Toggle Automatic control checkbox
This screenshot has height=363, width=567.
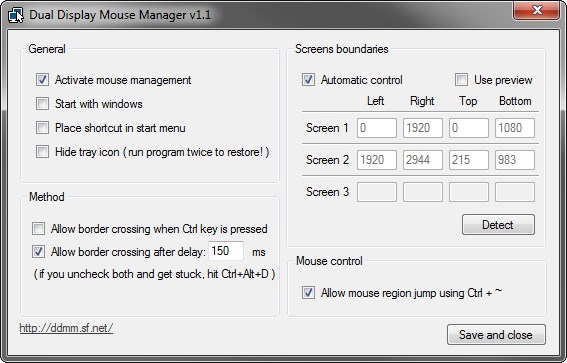coord(308,80)
